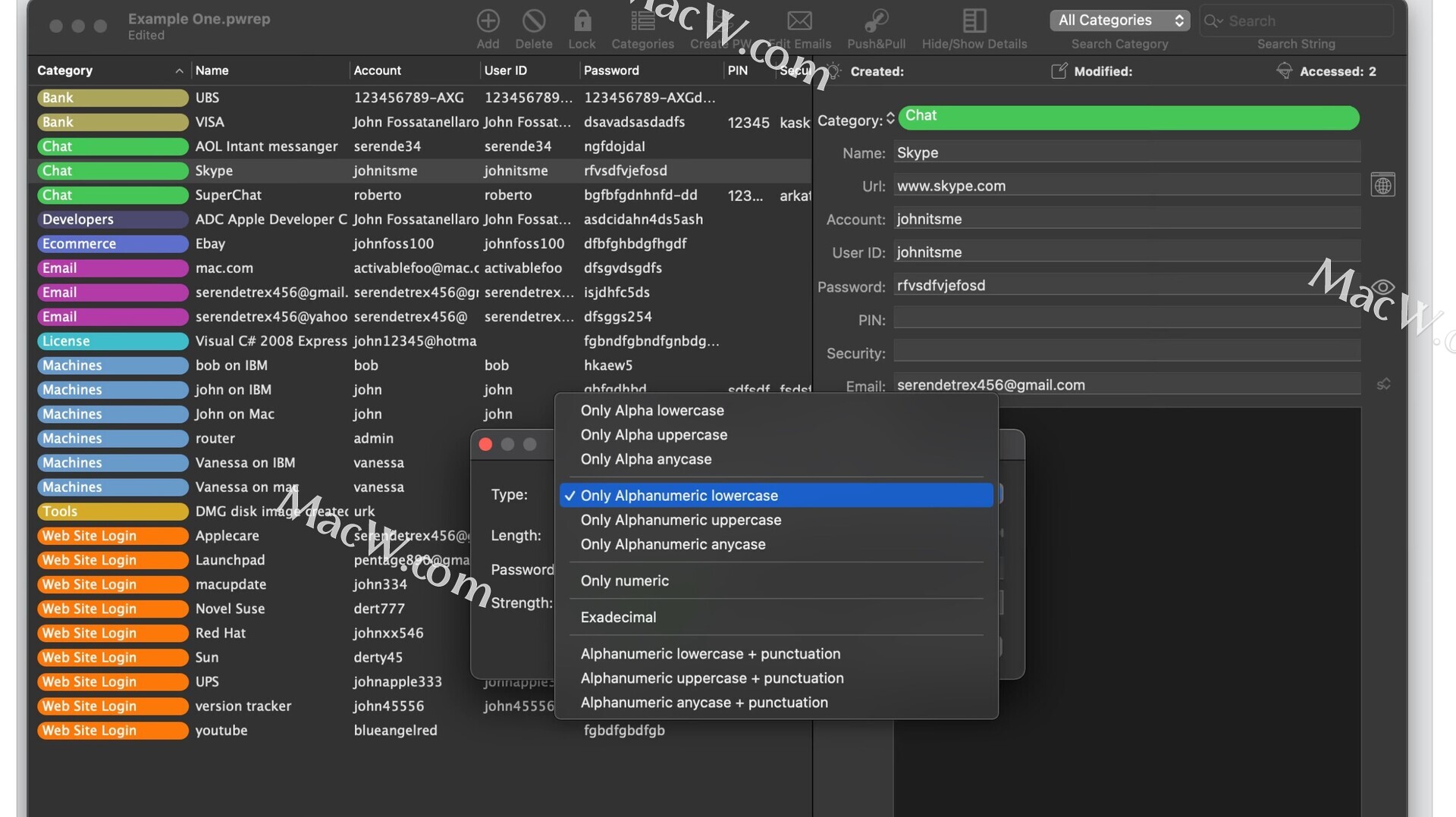Click the orange Tools category tag
1456x817 pixels.
pos(112,512)
